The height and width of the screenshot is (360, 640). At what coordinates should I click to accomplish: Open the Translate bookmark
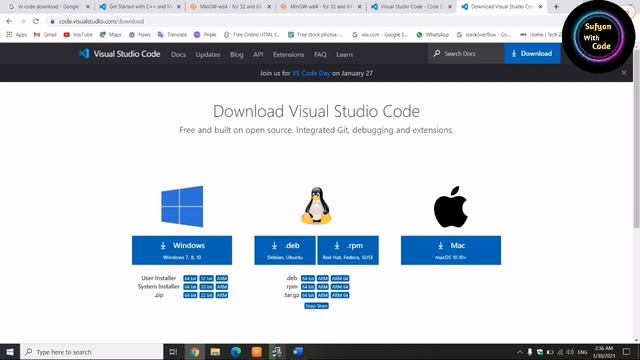(172, 35)
